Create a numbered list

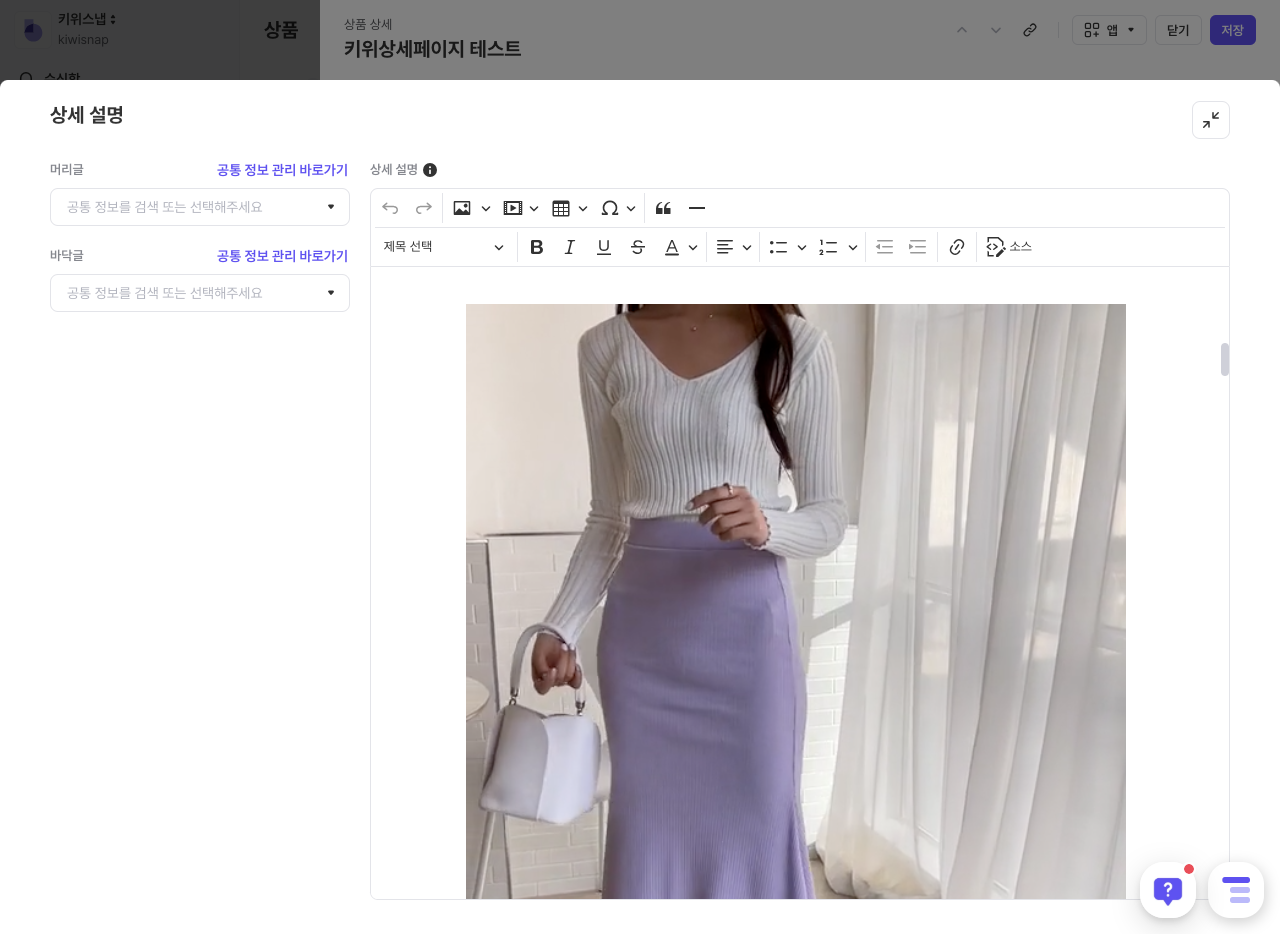(x=828, y=247)
